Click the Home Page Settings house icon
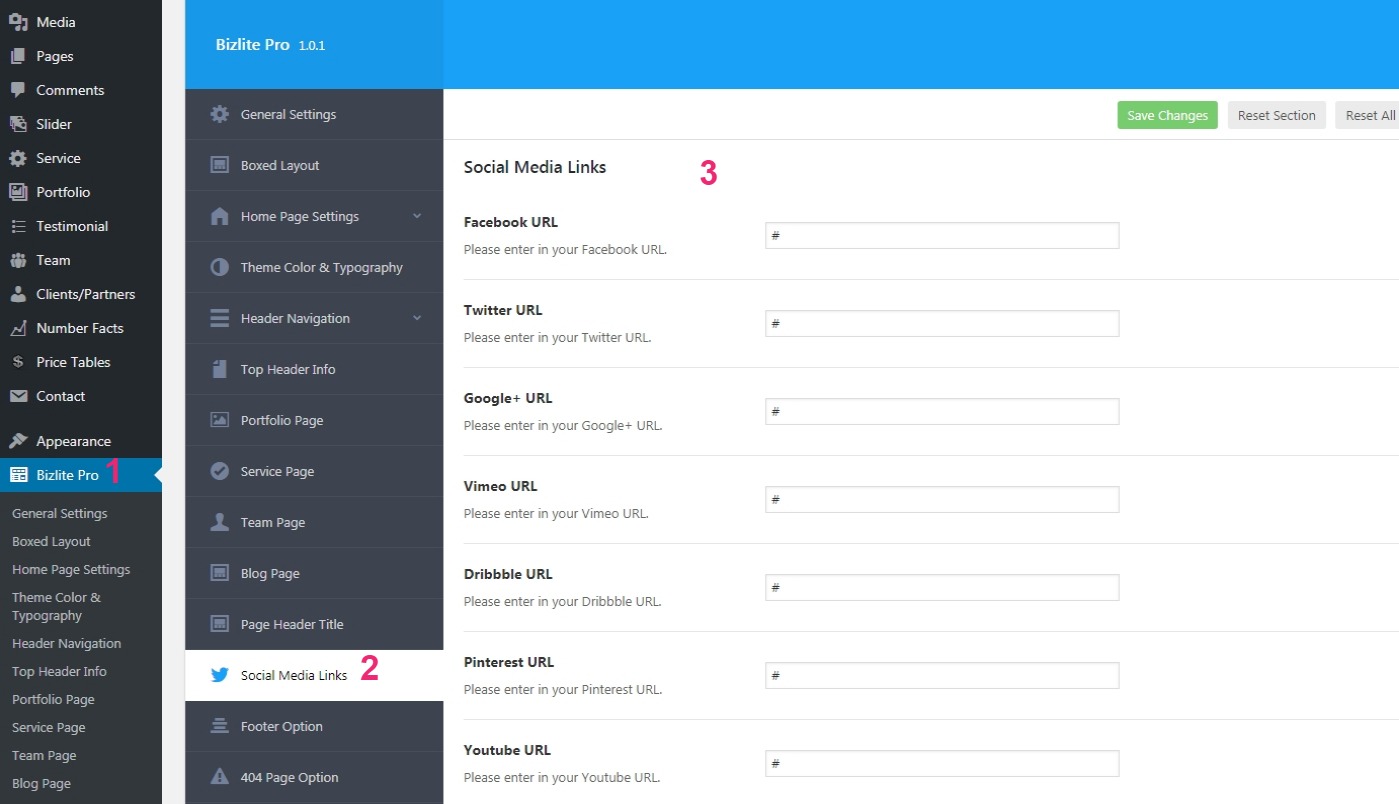Viewport: 1399px width, 804px height. coord(220,216)
